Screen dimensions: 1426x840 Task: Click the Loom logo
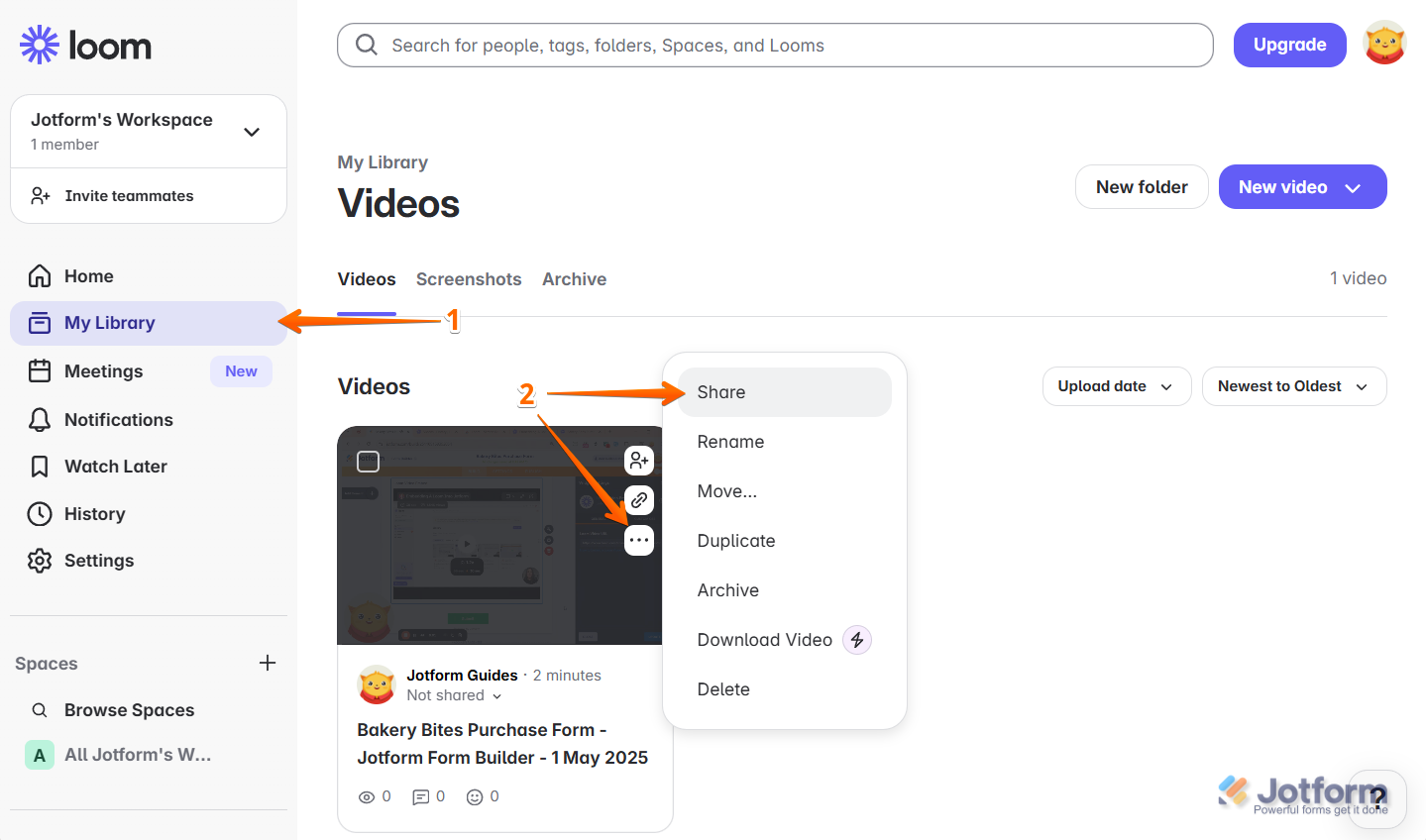pos(85,46)
